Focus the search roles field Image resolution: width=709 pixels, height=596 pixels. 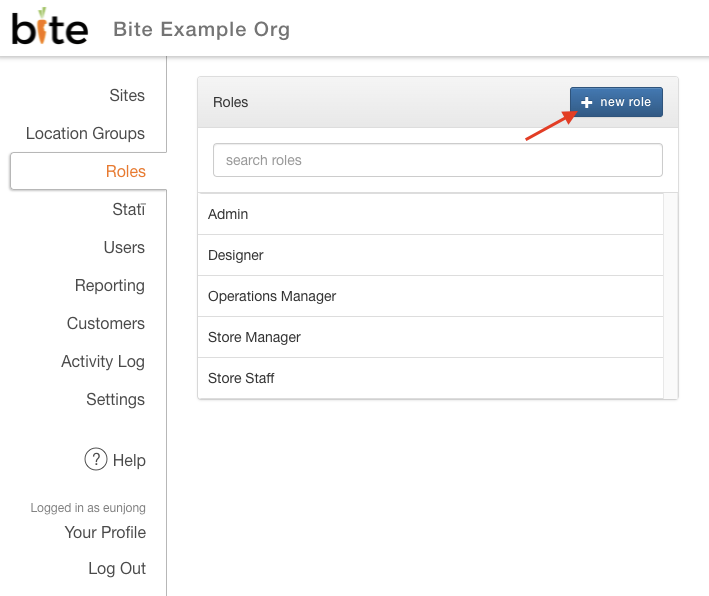(x=437, y=160)
